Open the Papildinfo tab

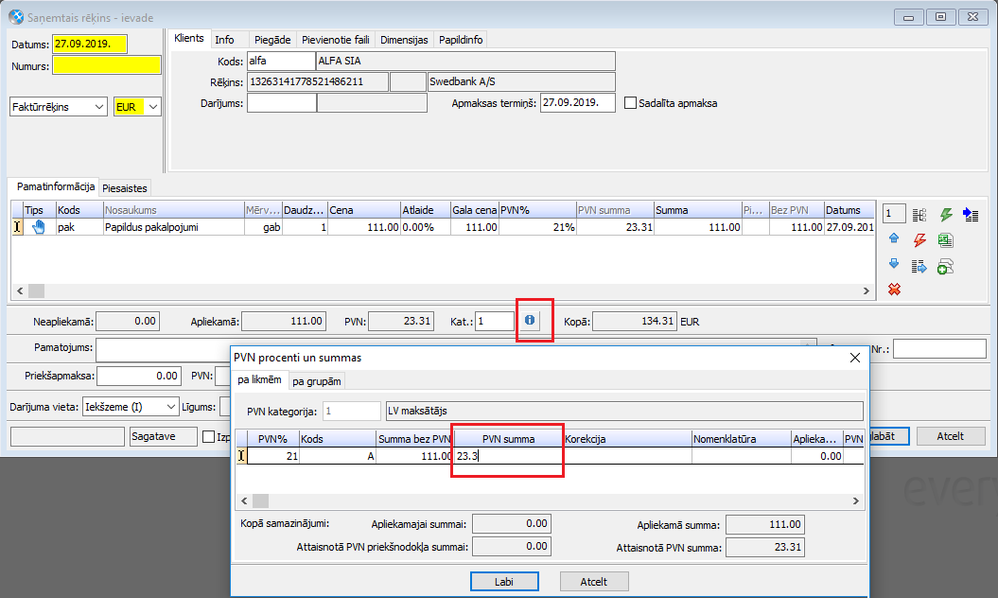pos(461,39)
